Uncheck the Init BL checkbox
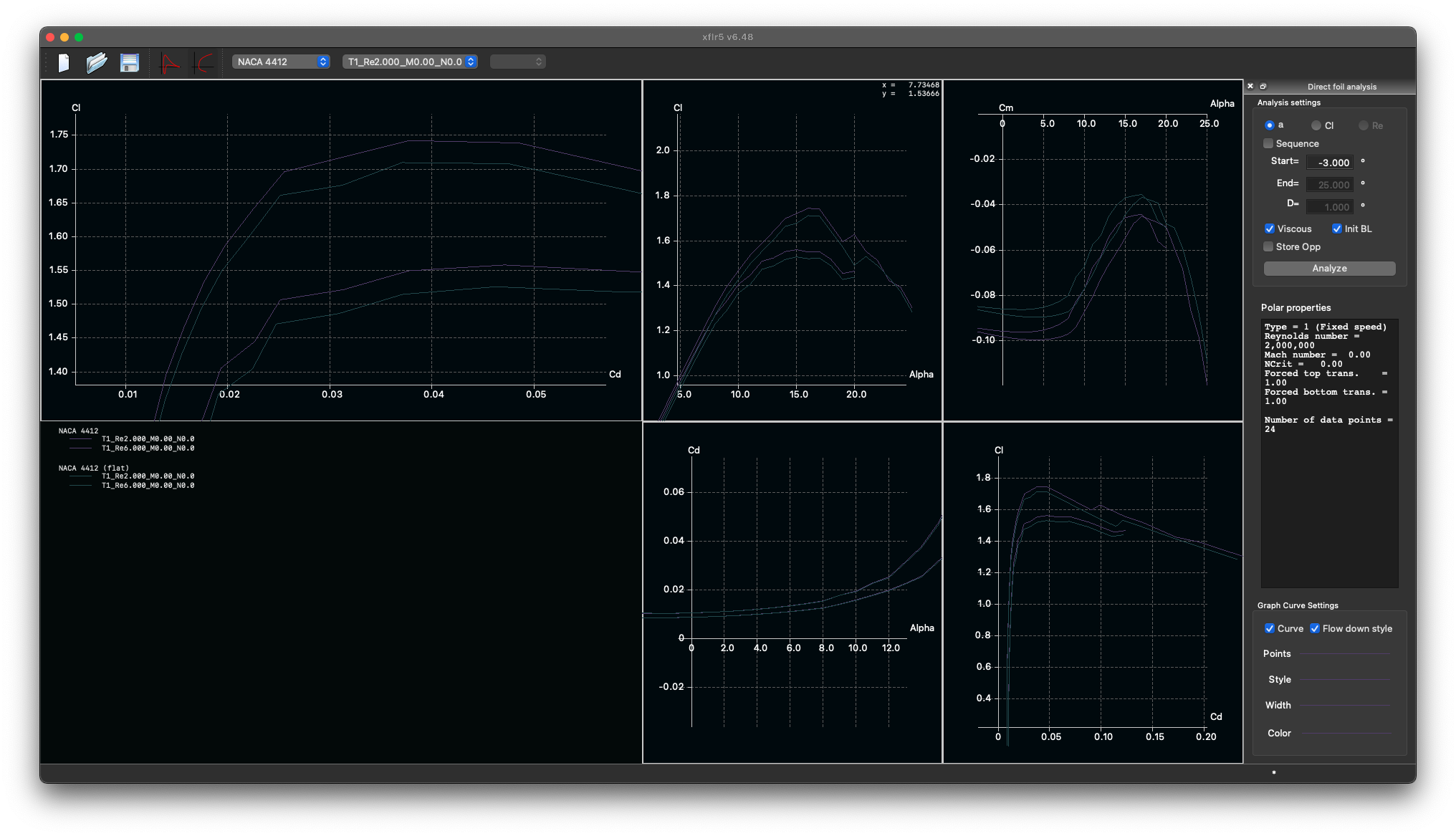Image resolution: width=1456 pixels, height=836 pixels. point(1337,229)
